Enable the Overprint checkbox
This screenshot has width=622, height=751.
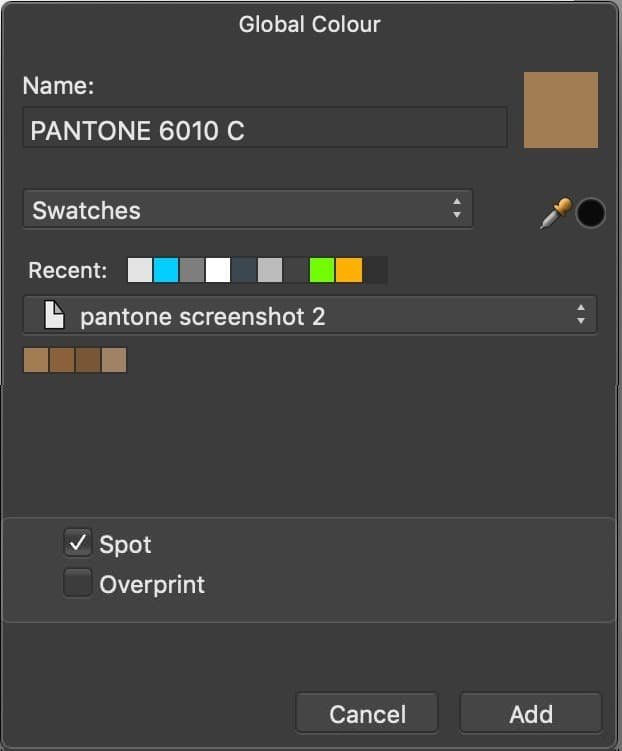pos(78,583)
